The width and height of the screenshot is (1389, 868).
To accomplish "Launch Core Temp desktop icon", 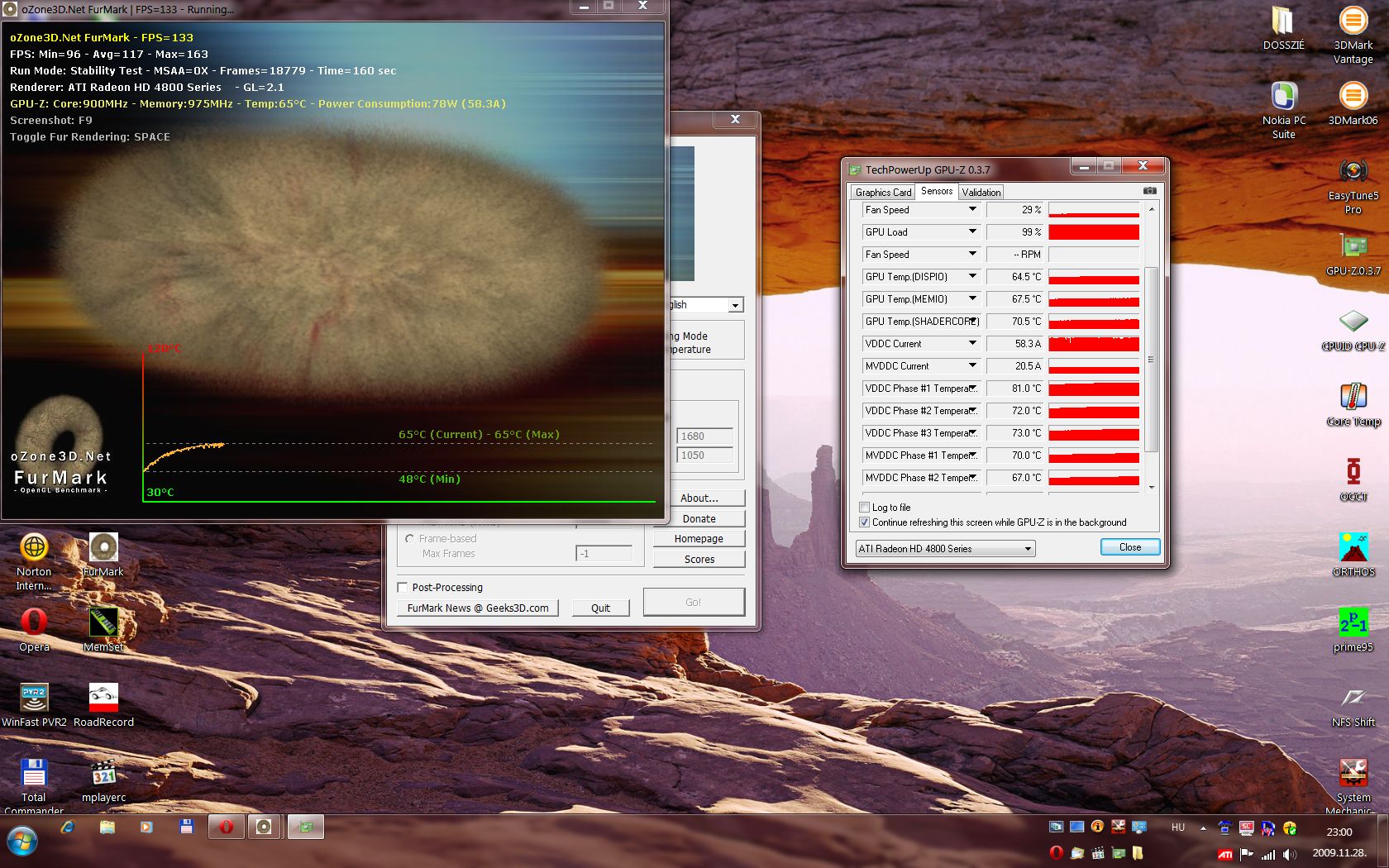I will 1353,405.
